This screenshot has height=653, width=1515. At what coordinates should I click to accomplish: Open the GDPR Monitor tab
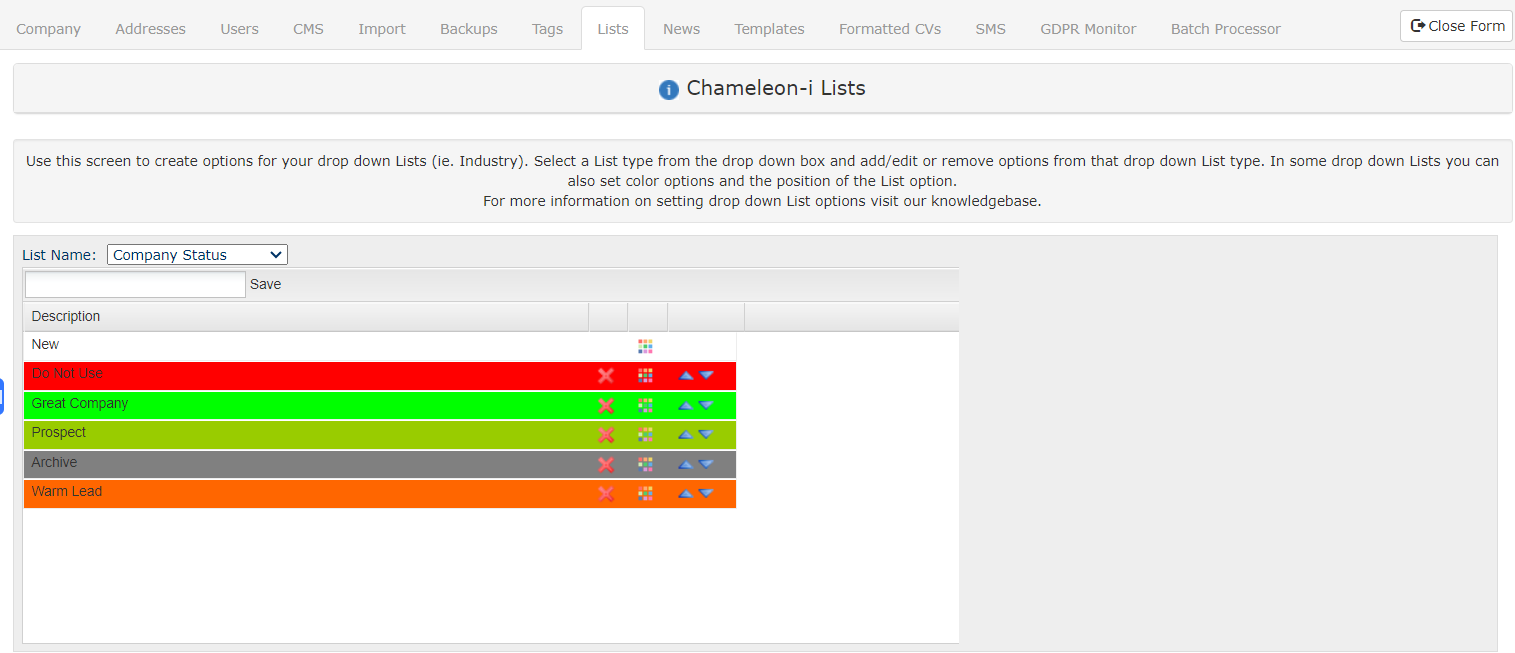pos(1088,29)
